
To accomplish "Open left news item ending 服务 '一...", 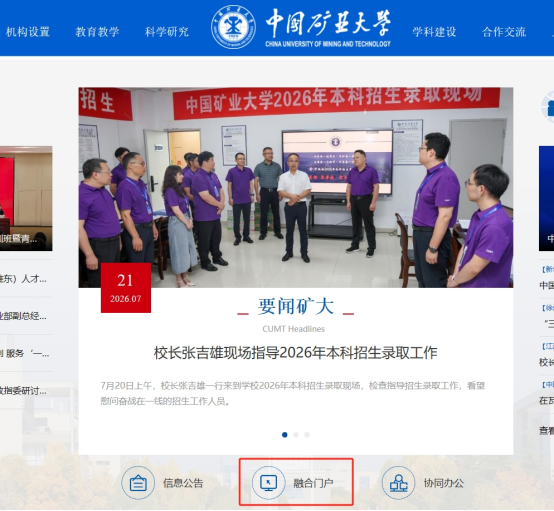I will 25,353.
